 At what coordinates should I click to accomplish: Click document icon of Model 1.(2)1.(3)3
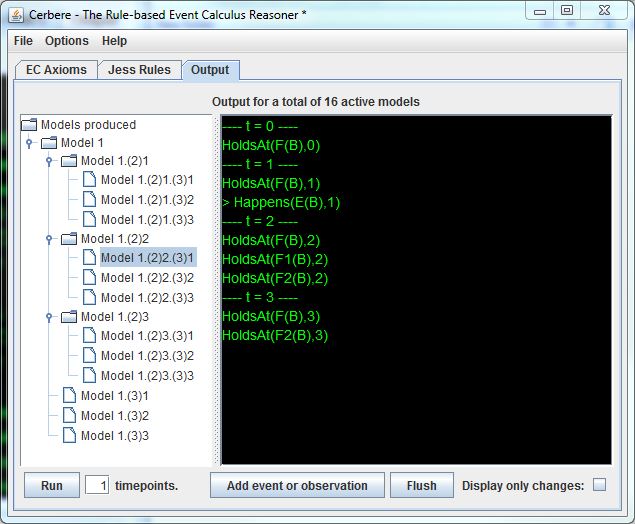[x=89, y=219]
